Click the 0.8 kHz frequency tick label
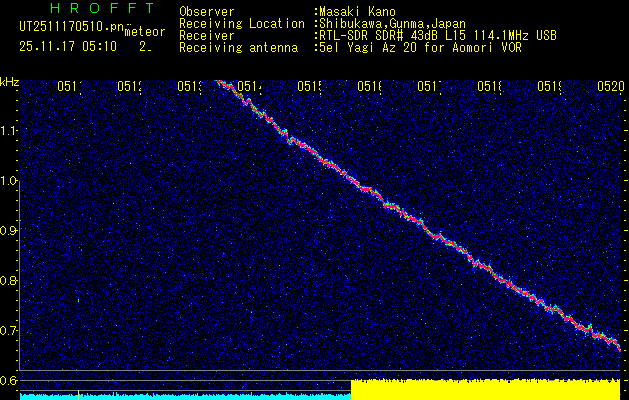This screenshot has height=400, width=629. coord(8,280)
